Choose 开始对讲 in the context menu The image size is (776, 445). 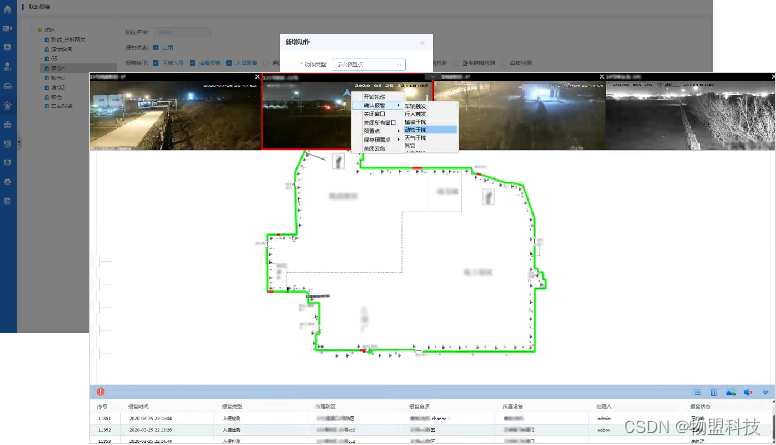click(377, 97)
